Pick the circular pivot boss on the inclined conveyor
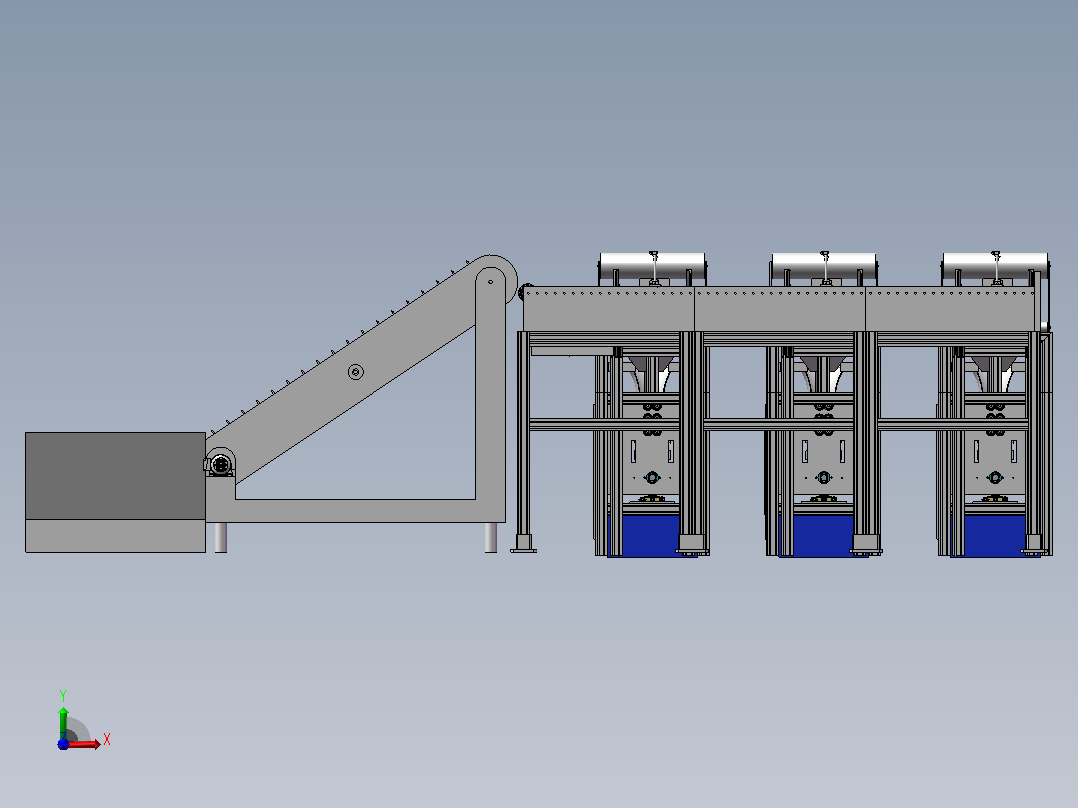The width and height of the screenshot is (1078, 808). pyautogui.click(x=355, y=372)
